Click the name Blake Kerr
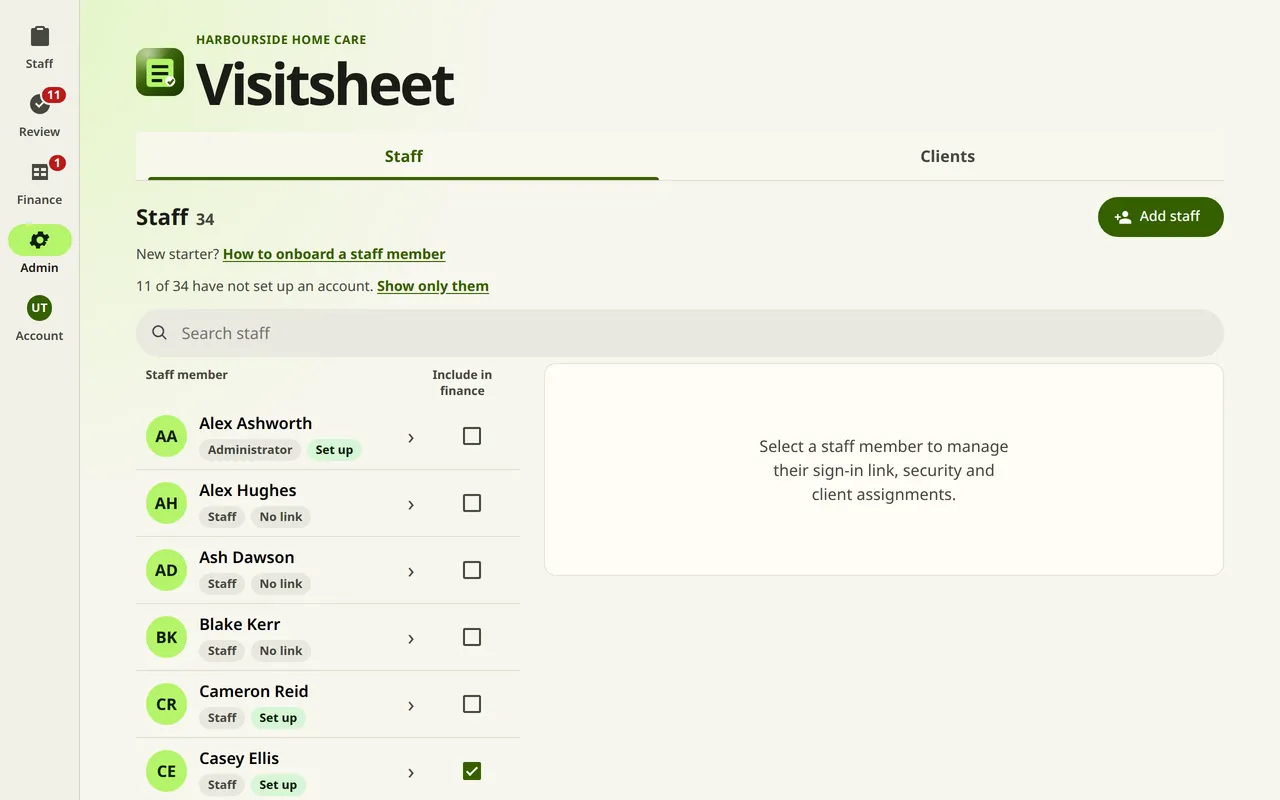The width and height of the screenshot is (1280, 800). pos(239,624)
